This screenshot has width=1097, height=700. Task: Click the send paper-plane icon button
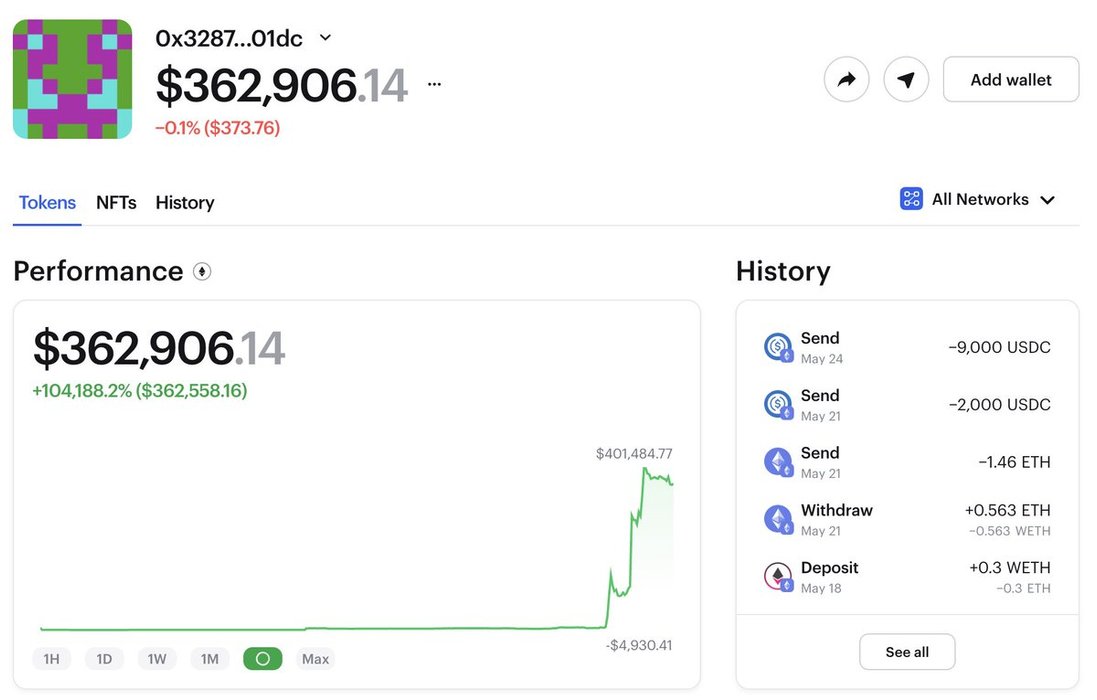(x=906, y=79)
